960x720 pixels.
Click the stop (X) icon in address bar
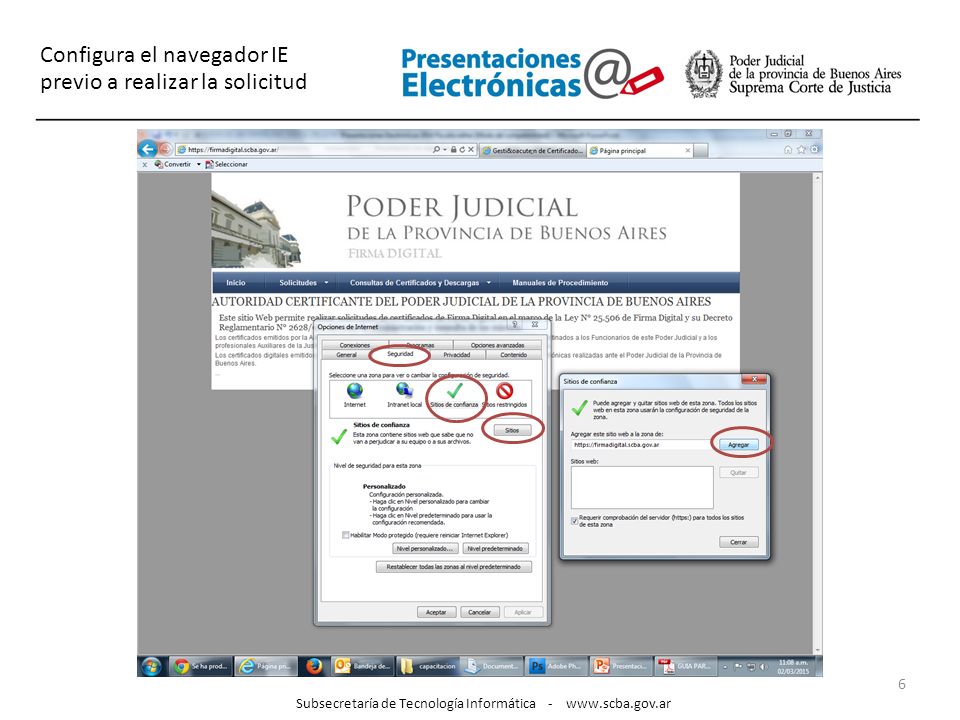point(471,149)
